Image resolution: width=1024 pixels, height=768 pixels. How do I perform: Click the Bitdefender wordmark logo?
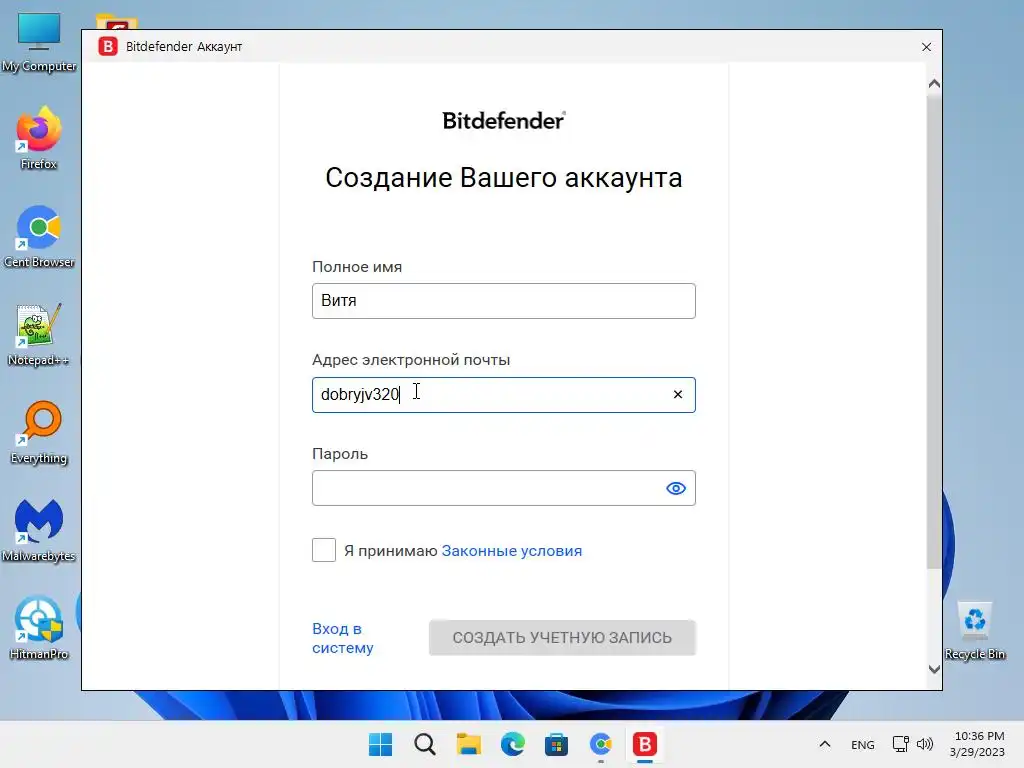(504, 121)
